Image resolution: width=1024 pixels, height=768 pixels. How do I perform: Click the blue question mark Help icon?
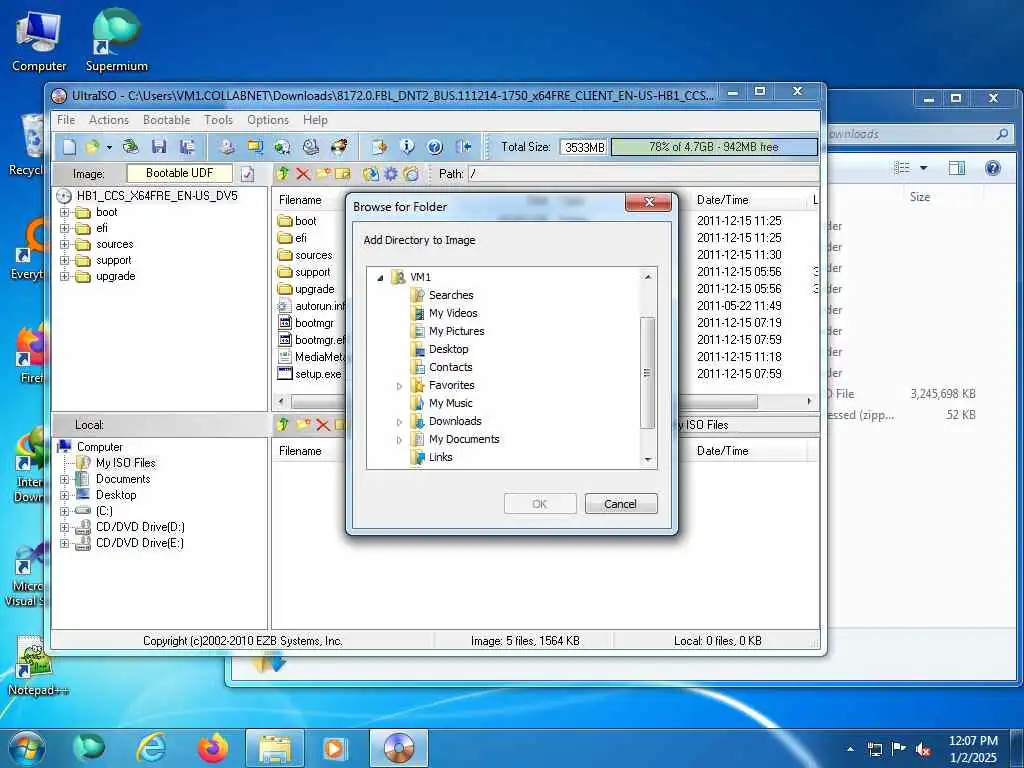(435, 147)
